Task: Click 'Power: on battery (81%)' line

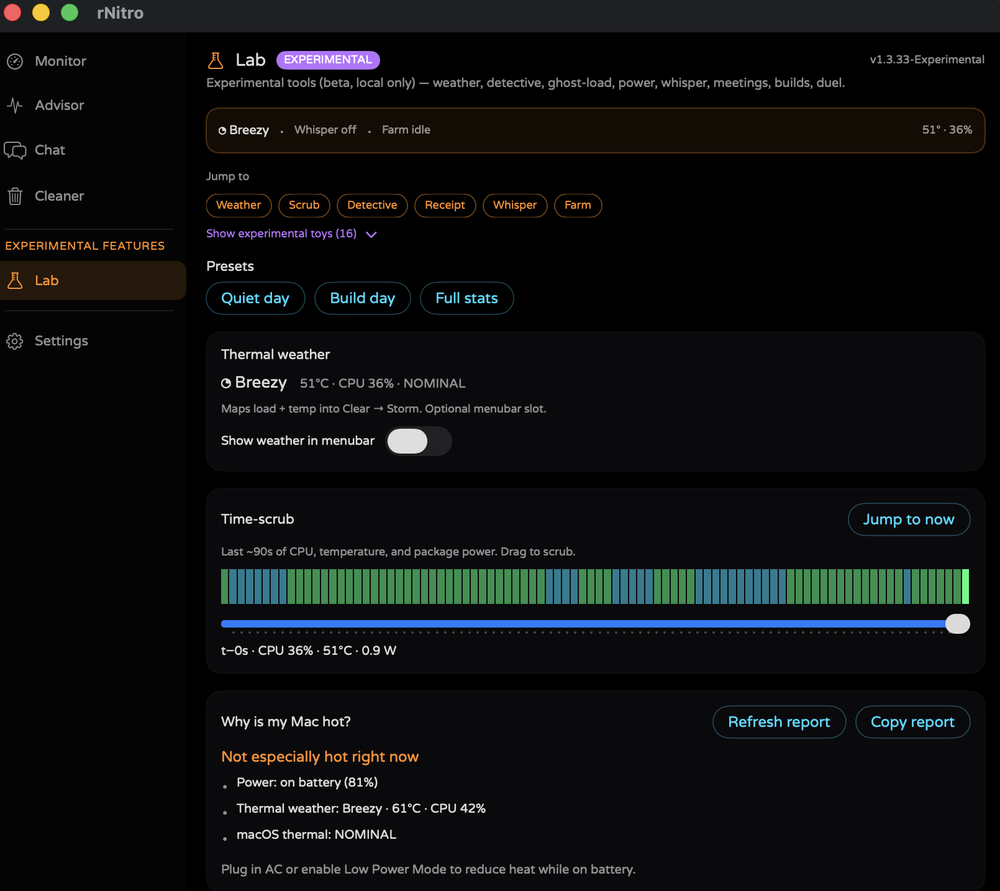Action: (307, 783)
